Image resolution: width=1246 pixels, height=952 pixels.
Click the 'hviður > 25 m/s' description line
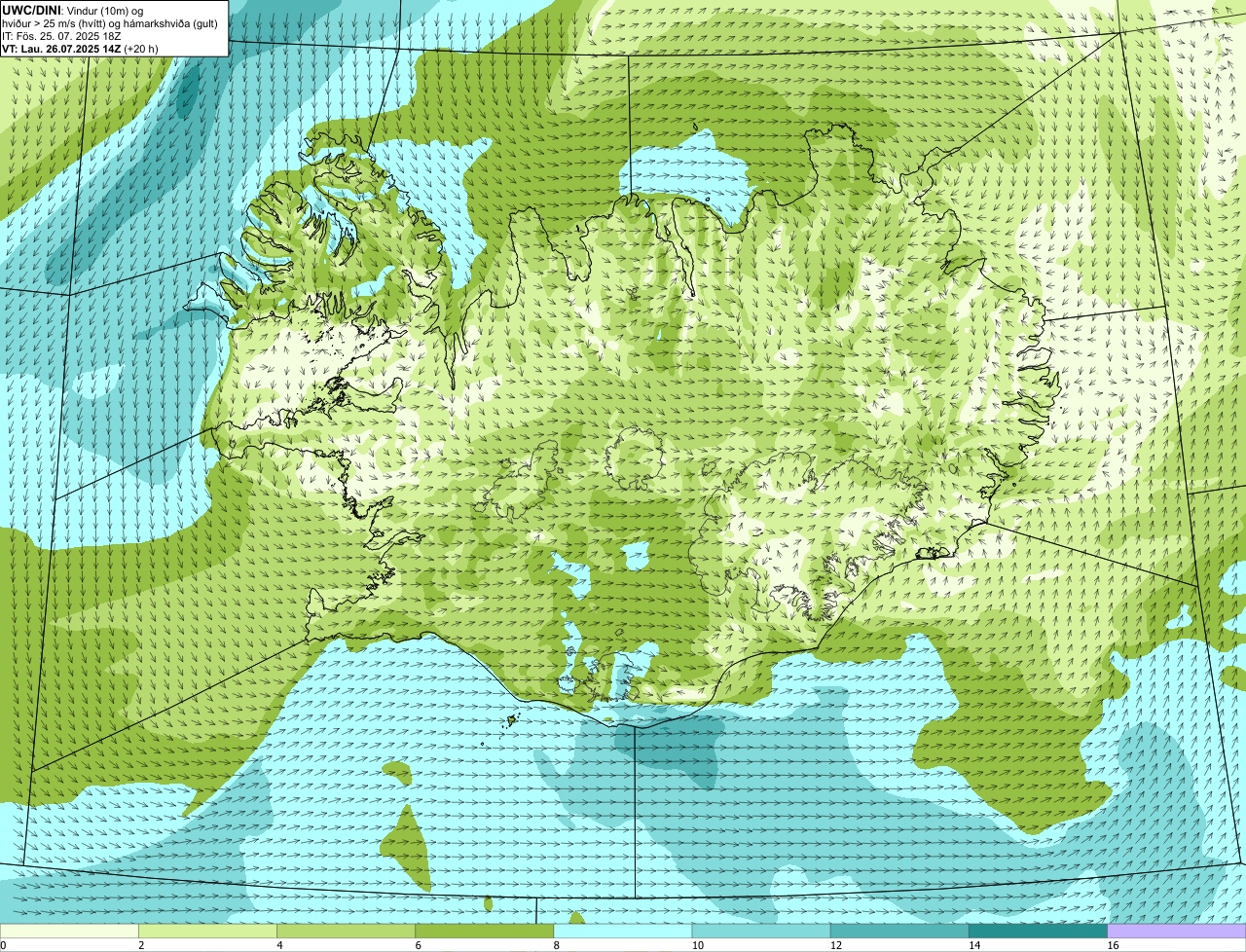[x=110, y=23]
